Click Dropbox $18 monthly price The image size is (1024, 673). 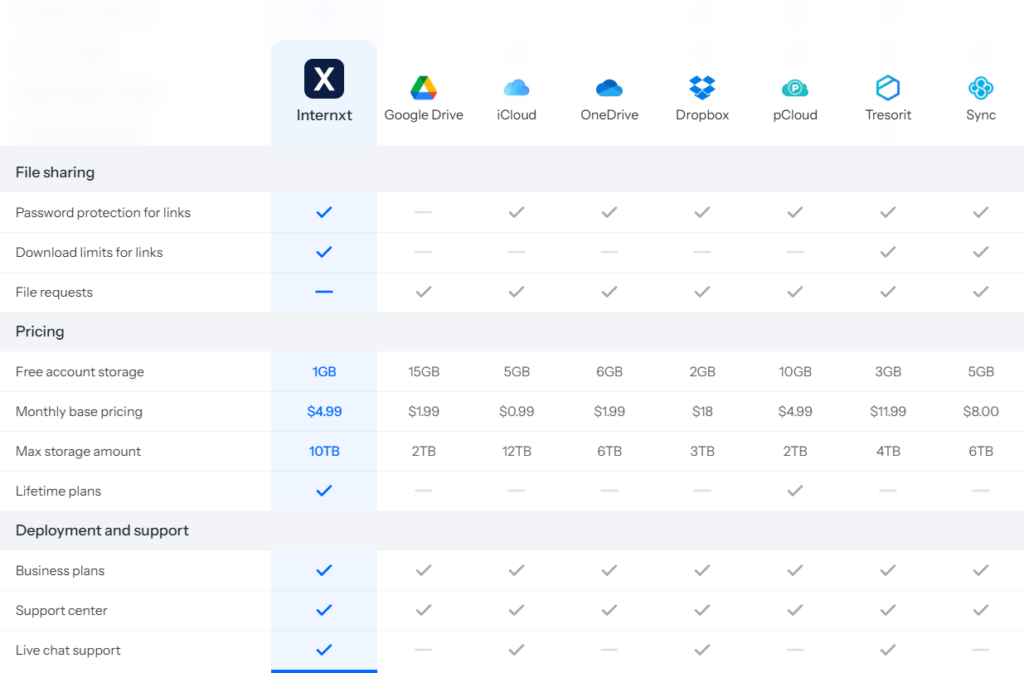click(x=702, y=411)
